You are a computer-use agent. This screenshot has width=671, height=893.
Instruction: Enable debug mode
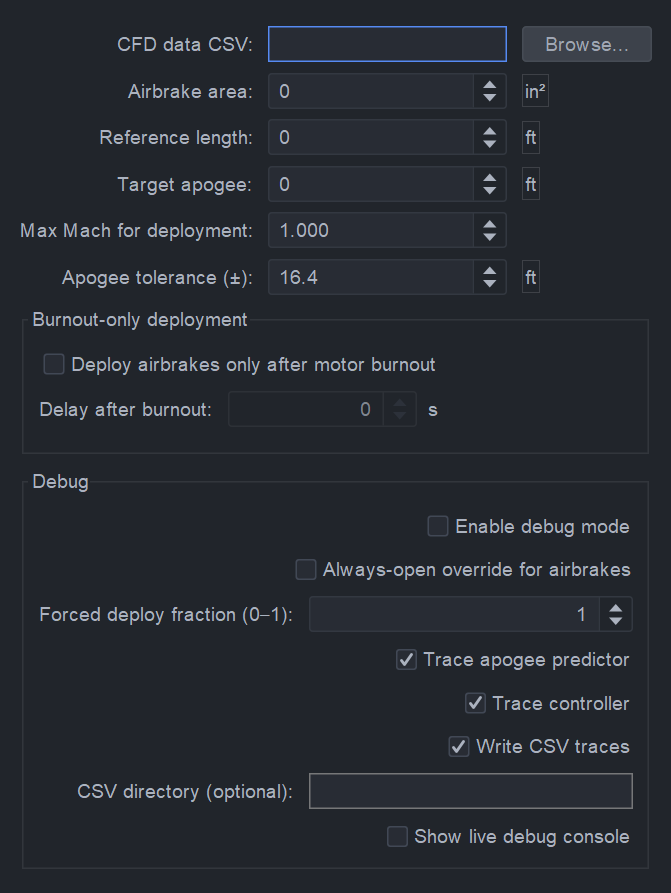[437, 526]
